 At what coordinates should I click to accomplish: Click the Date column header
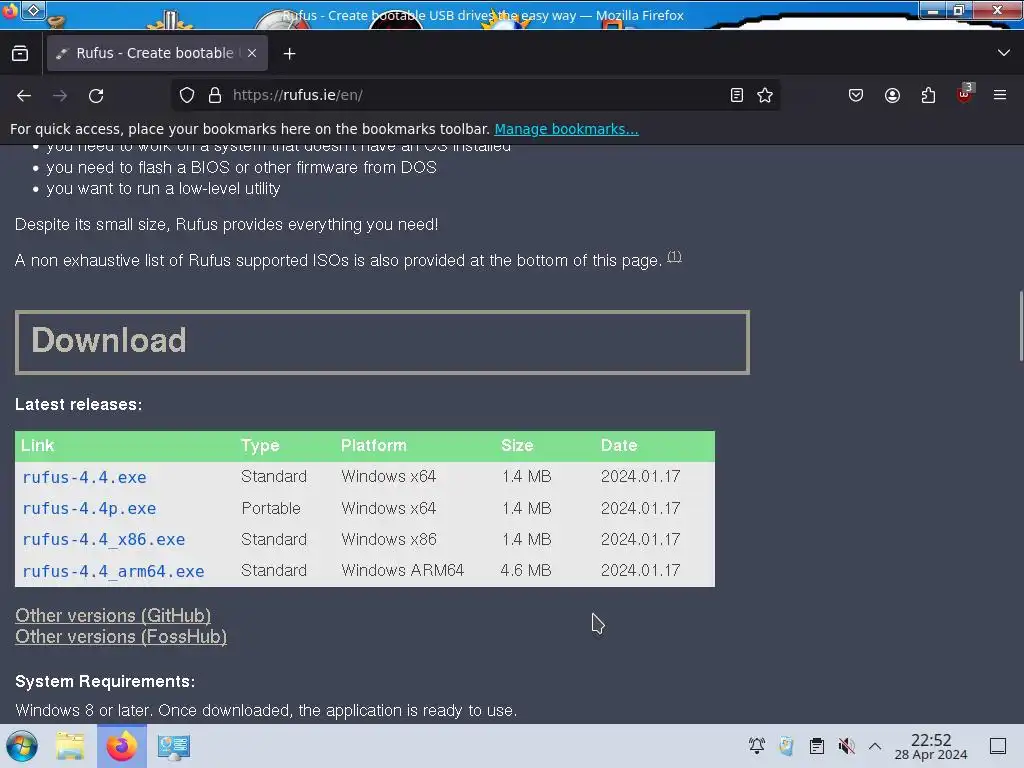[618, 445]
